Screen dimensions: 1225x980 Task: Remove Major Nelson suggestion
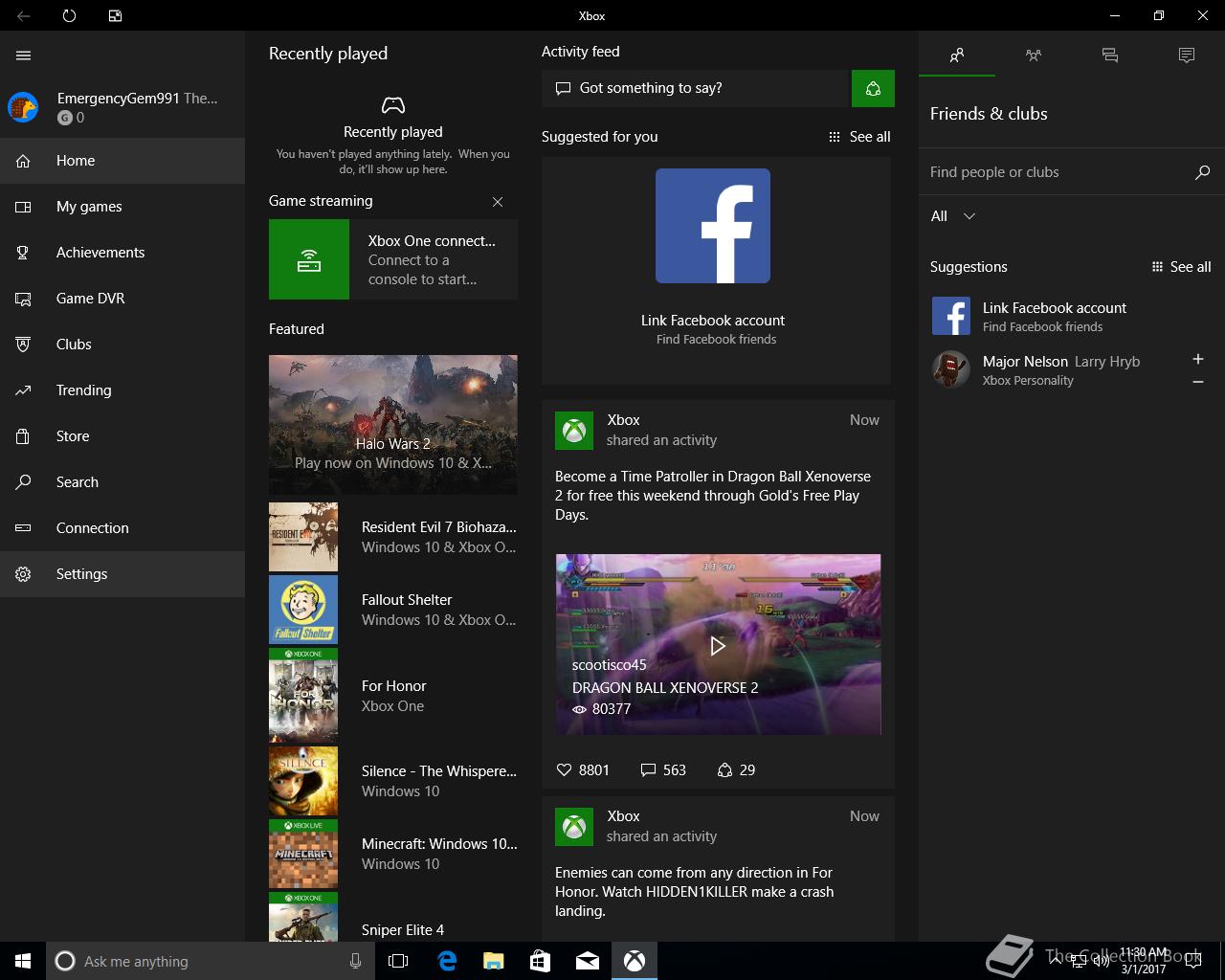(x=1198, y=382)
